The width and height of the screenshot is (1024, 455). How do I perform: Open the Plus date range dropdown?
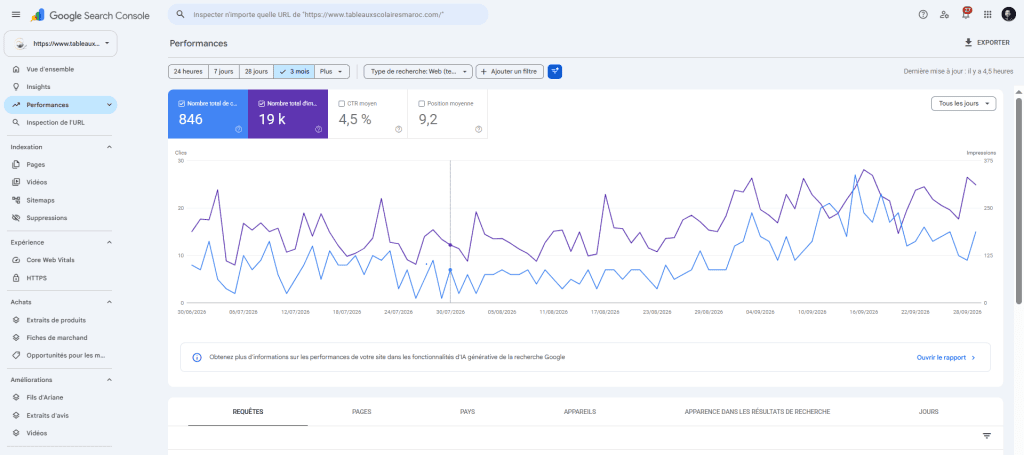tap(332, 72)
